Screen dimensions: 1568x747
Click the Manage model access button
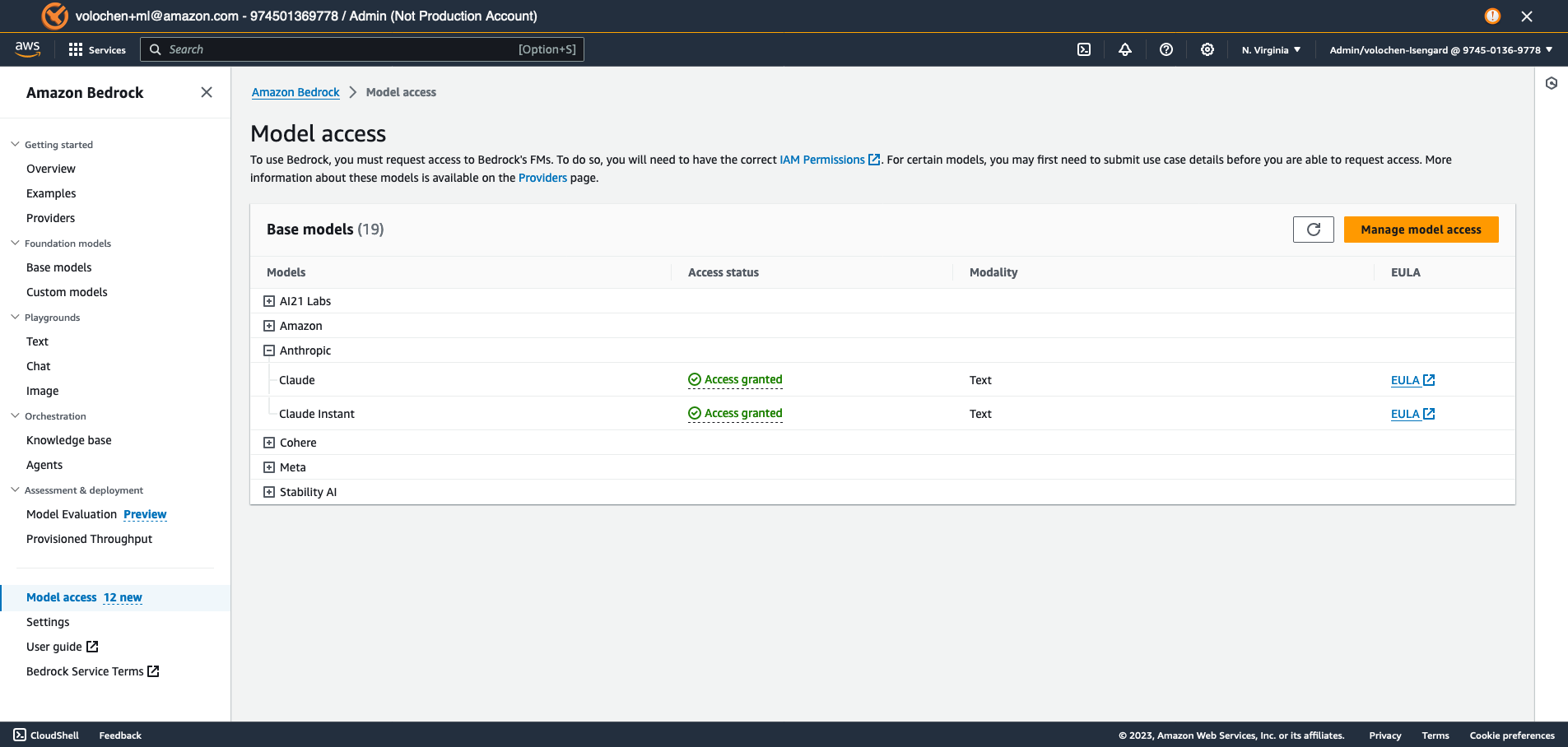1421,230
